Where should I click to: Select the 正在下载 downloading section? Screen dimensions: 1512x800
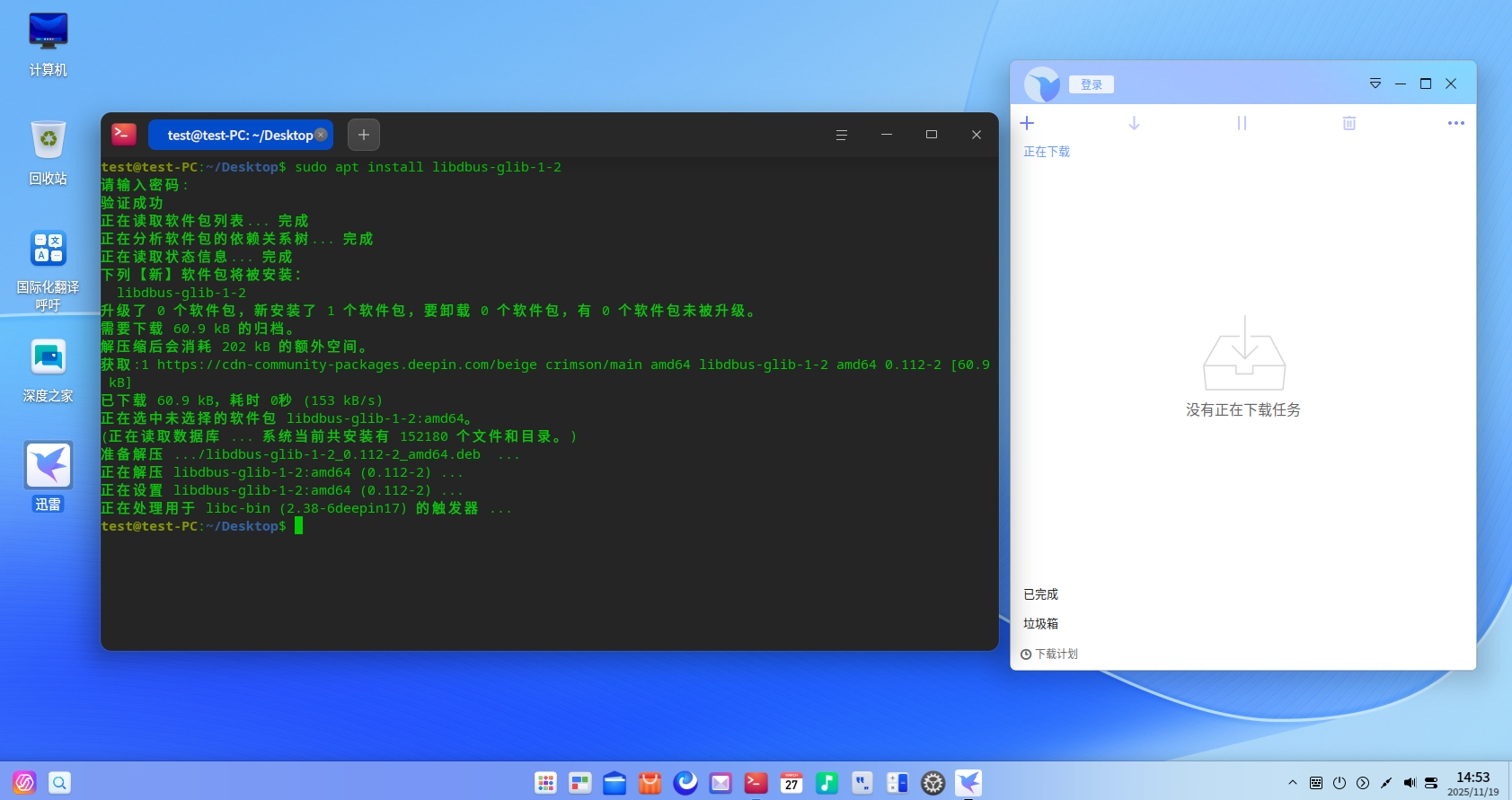[1047, 152]
